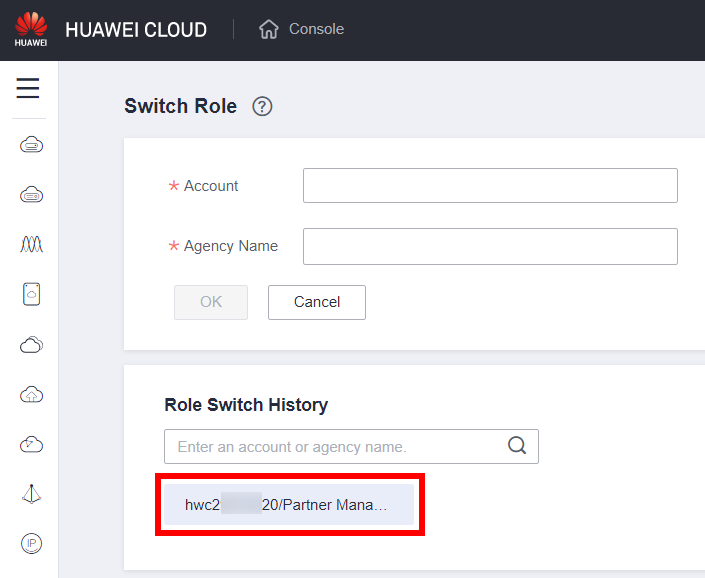Open the hamburger menu in sidebar
Viewport: 705px width, 578px height.
click(28, 89)
